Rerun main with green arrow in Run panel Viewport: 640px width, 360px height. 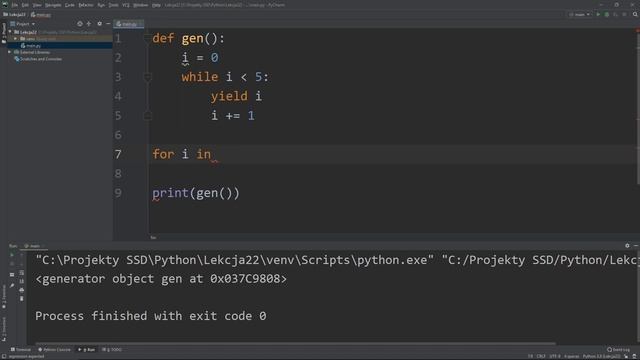(12, 256)
